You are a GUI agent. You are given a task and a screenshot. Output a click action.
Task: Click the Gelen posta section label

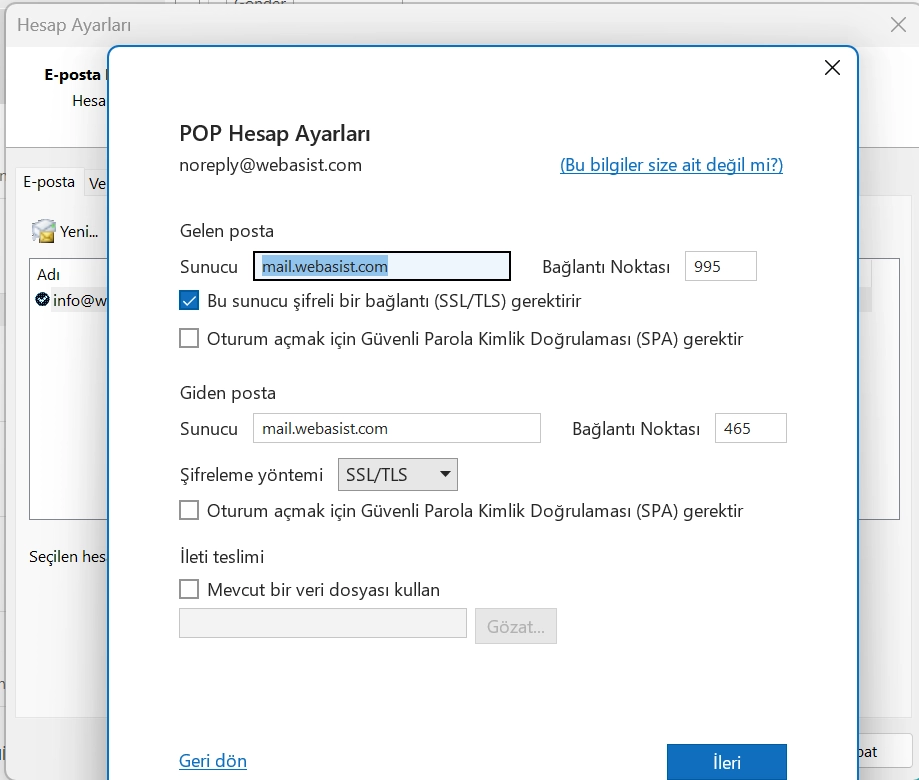(x=226, y=231)
